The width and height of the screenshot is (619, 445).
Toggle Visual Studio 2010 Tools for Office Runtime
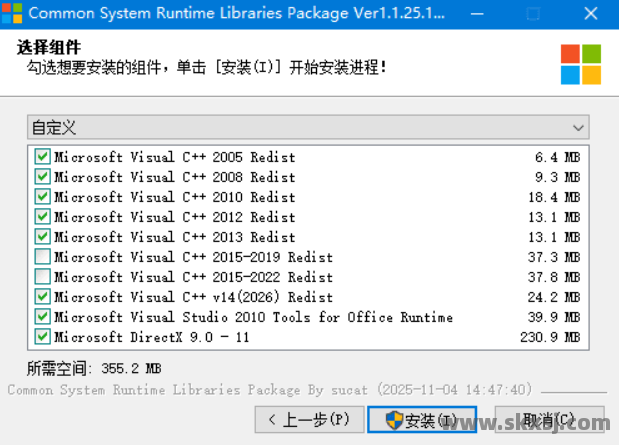[x=42, y=317]
